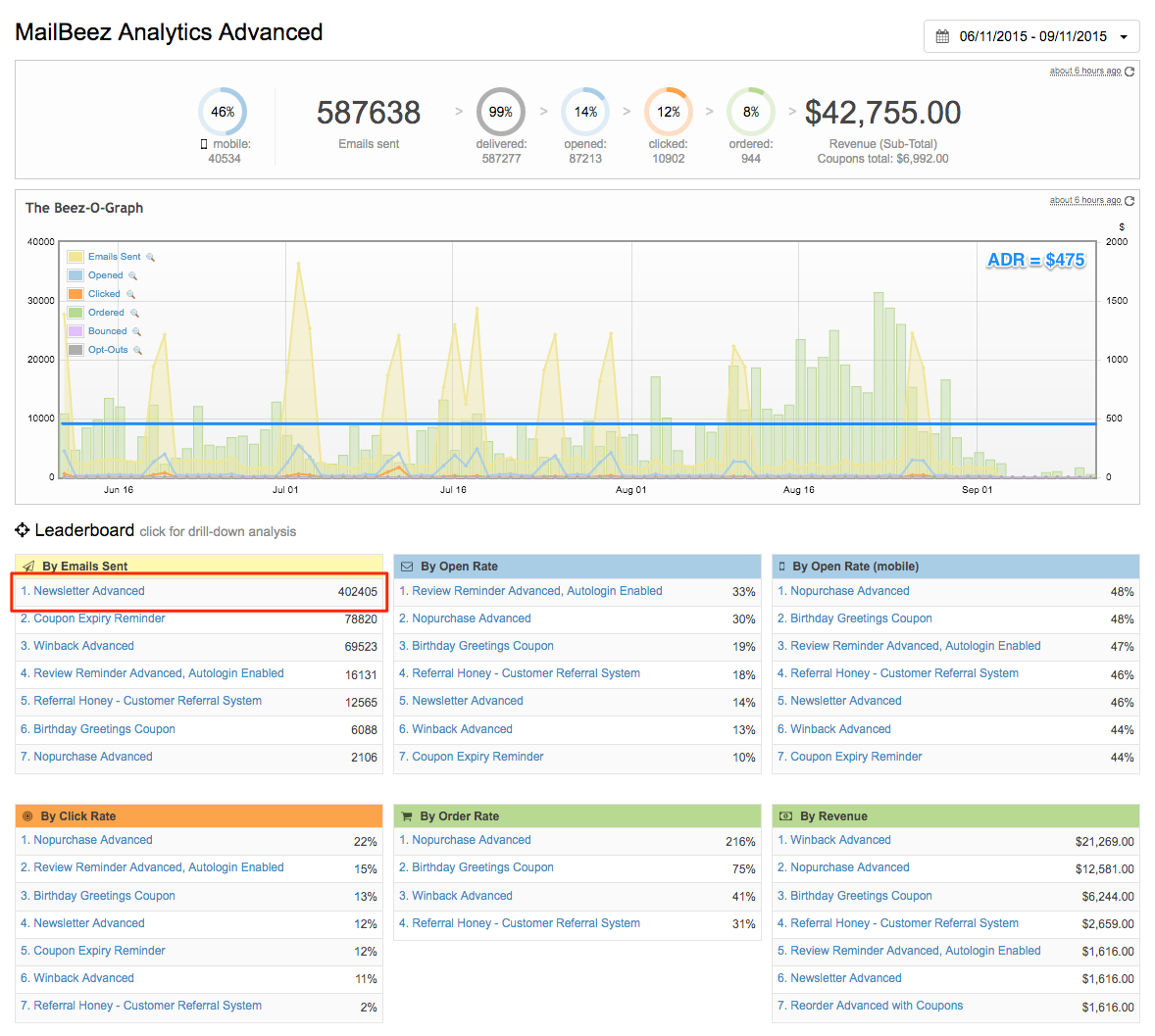The image size is (1155, 1036).
Task: Toggle the Emails Sent legend label
Action: tap(114, 256)
